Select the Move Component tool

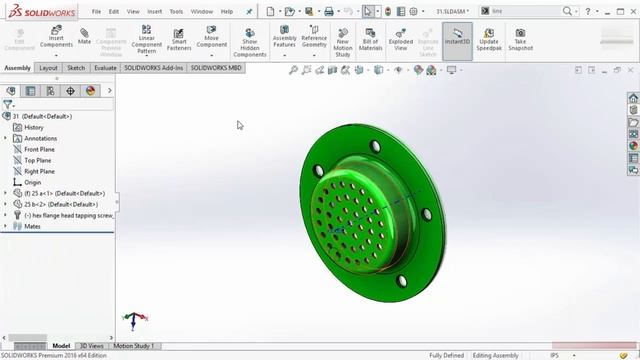pyautogui.click(x=211, y=37)
